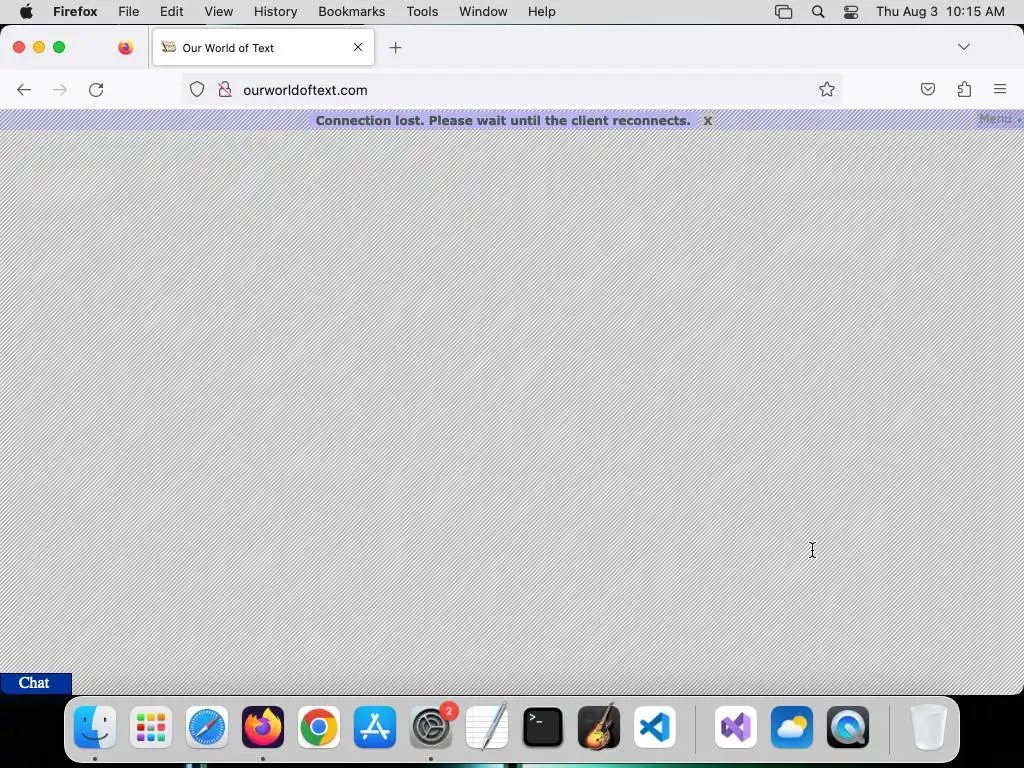The width and height of the screenshot is (1024, 768).
Task: Open GarageBand from the Dock
Action: [x=599, y=727]
